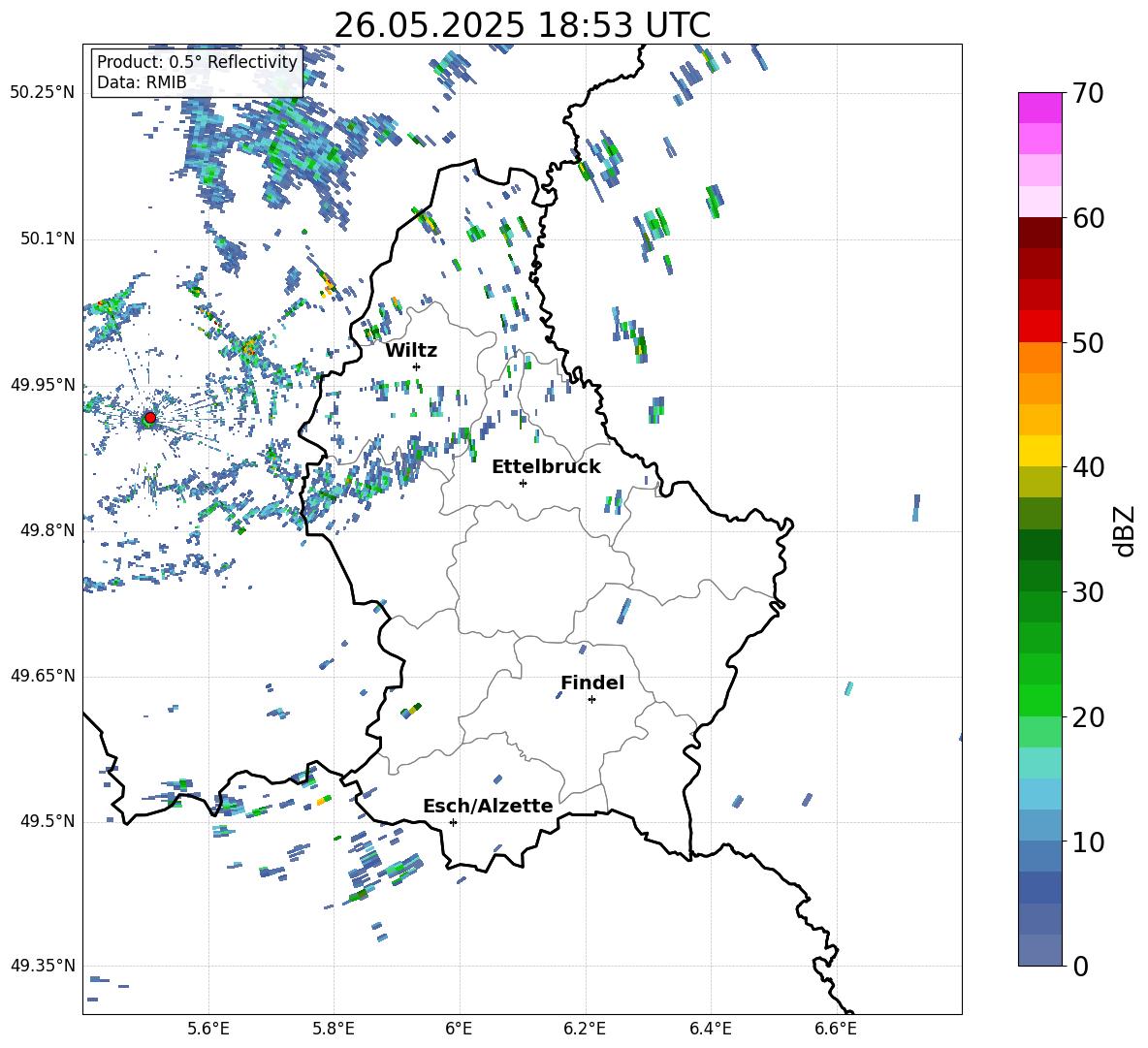
Task: Click the dark maroon colorbar segment below 60
Action: pyautogui.click(x=1039, y=233)
